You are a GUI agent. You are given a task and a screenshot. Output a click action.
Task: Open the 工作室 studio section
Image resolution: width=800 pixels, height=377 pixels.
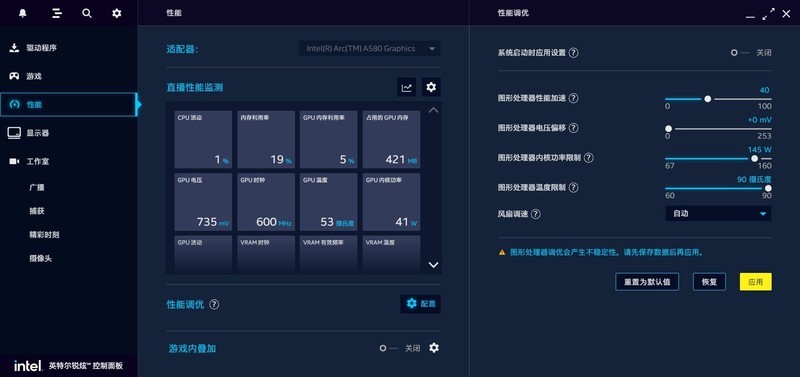point(68,161)
